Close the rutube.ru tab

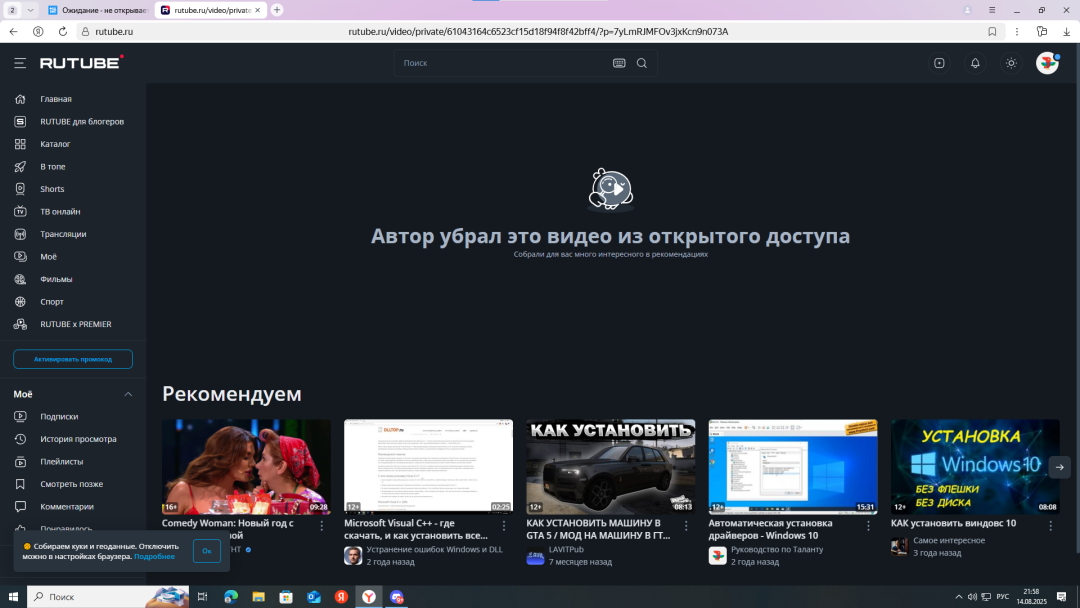[258, 10]
